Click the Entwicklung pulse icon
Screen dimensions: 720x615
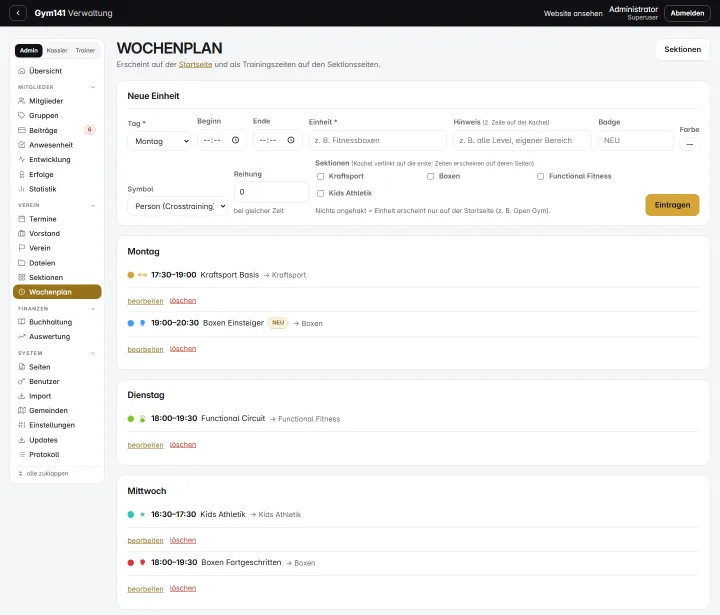[21, 159]
